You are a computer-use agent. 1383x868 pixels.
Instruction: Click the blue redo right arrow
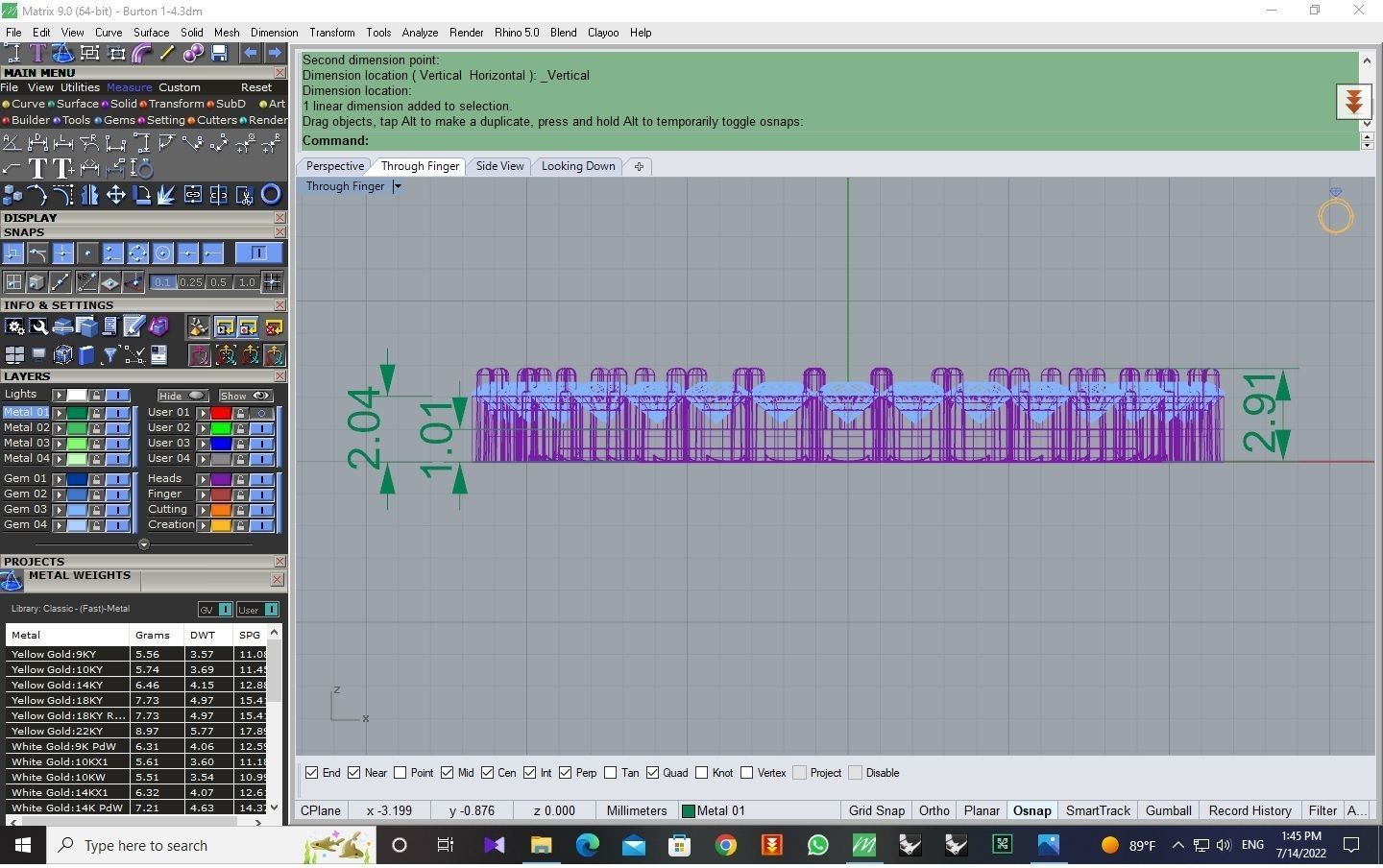(274, 54)
